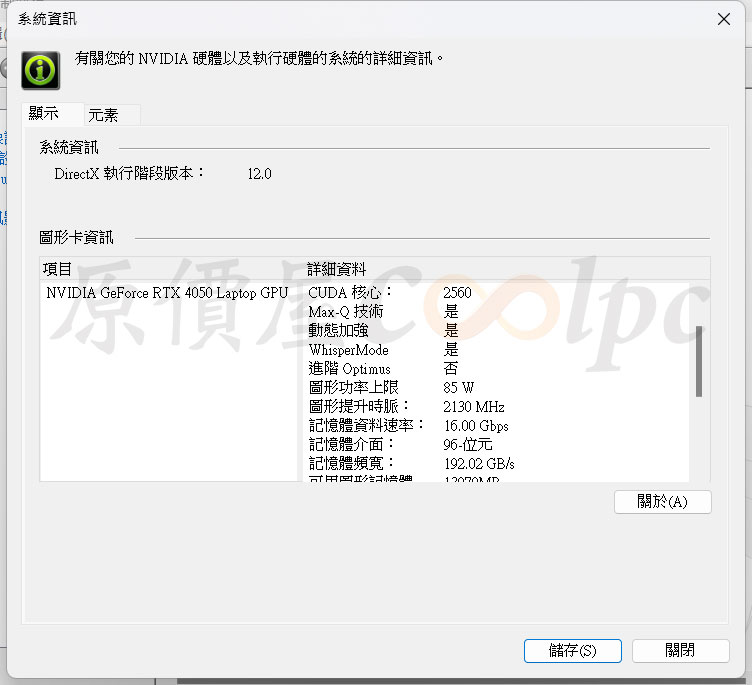Viewport: 752px width, 685px height.
Task: Click the 儲存(S) button
Action: 573,651
